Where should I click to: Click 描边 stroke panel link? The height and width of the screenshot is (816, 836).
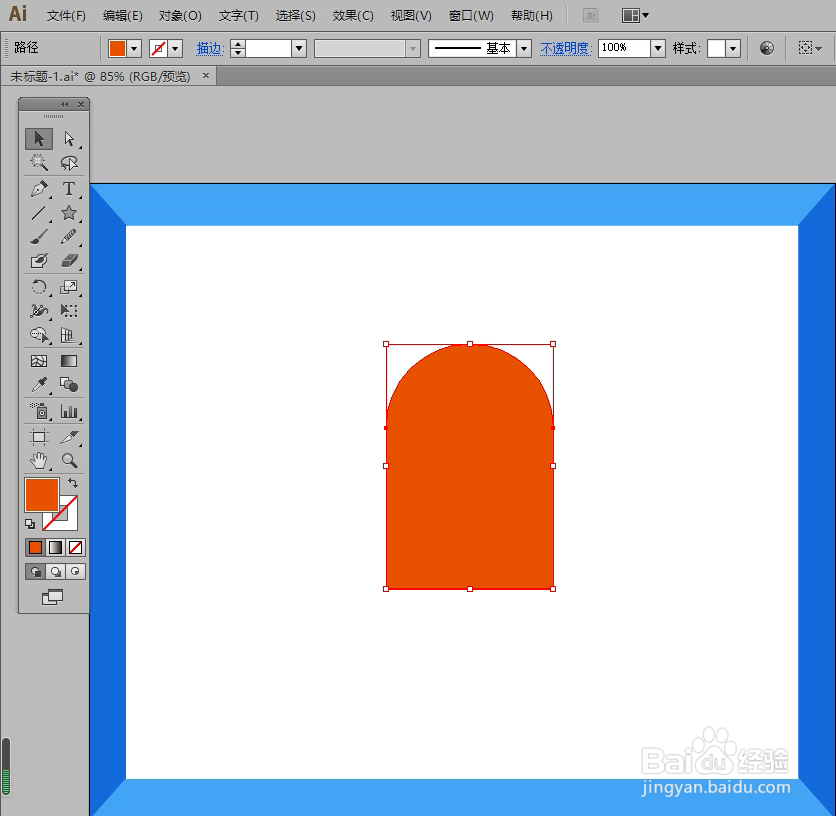click(x=210, y=49)
